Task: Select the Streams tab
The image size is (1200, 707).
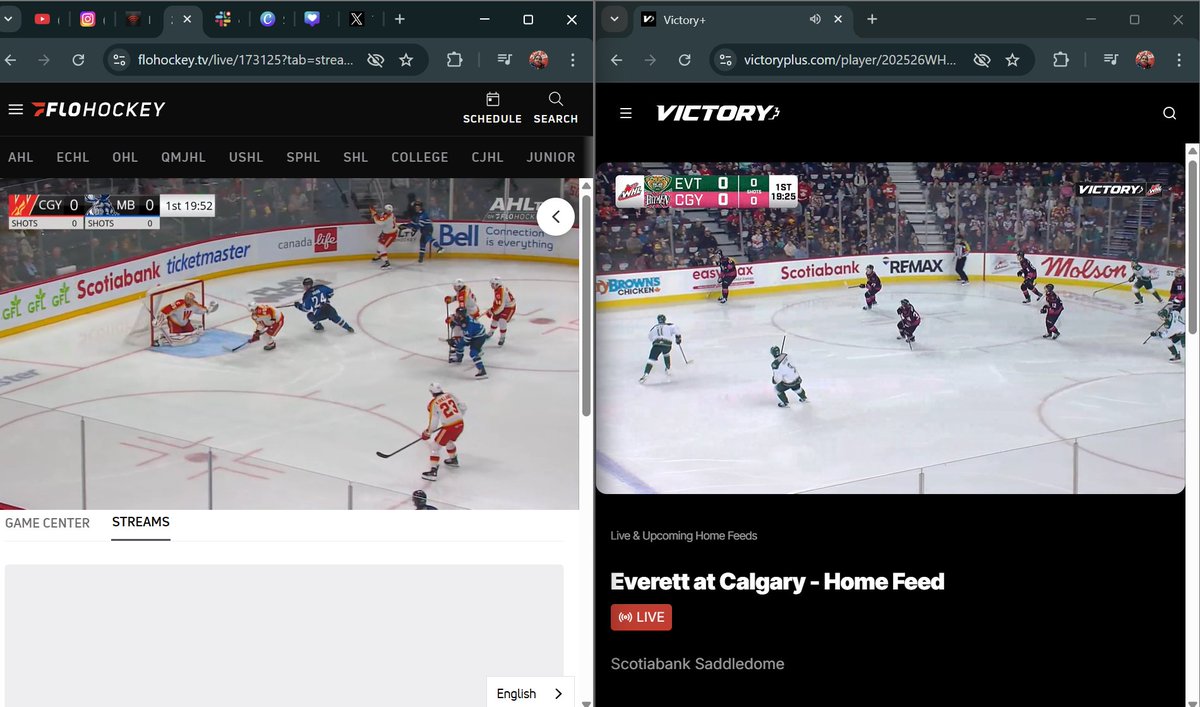Action: pyautogui.click(x=141, y=522)
